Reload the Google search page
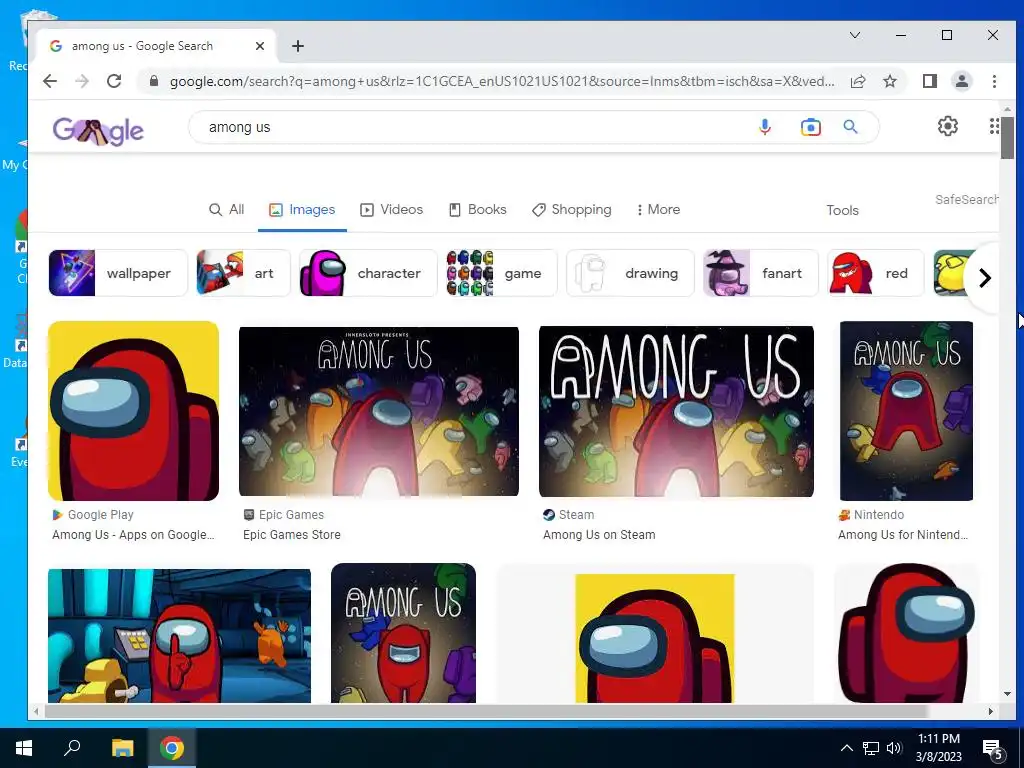1024x768 pixels. [114, 81]
